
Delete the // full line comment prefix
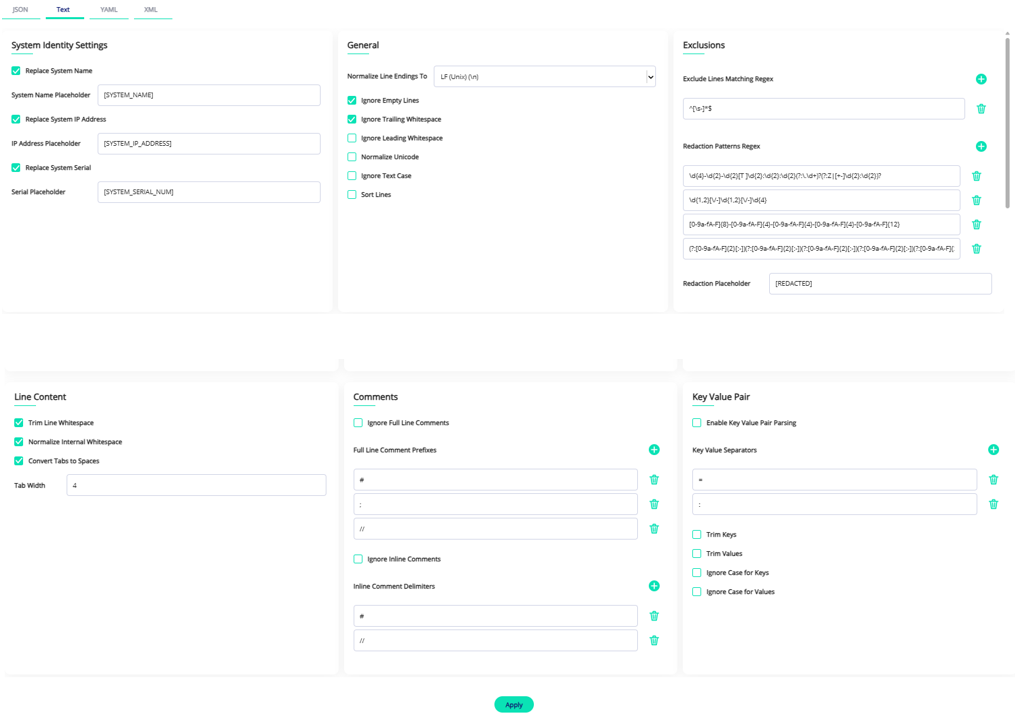pyautogui.click(x=654, y=529)
